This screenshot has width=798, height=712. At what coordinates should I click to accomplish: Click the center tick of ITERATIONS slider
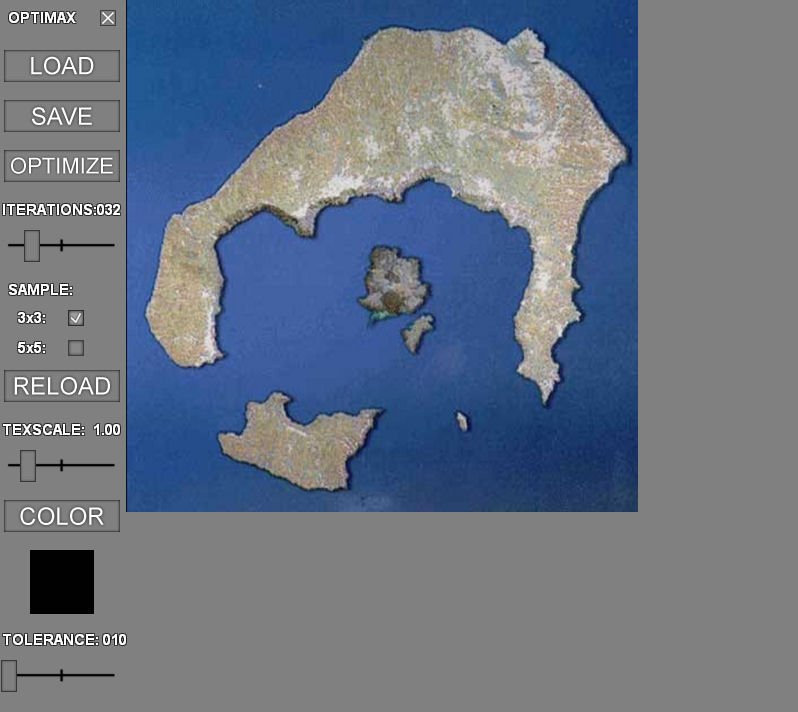pyautogui.click(x=62, y=245)
